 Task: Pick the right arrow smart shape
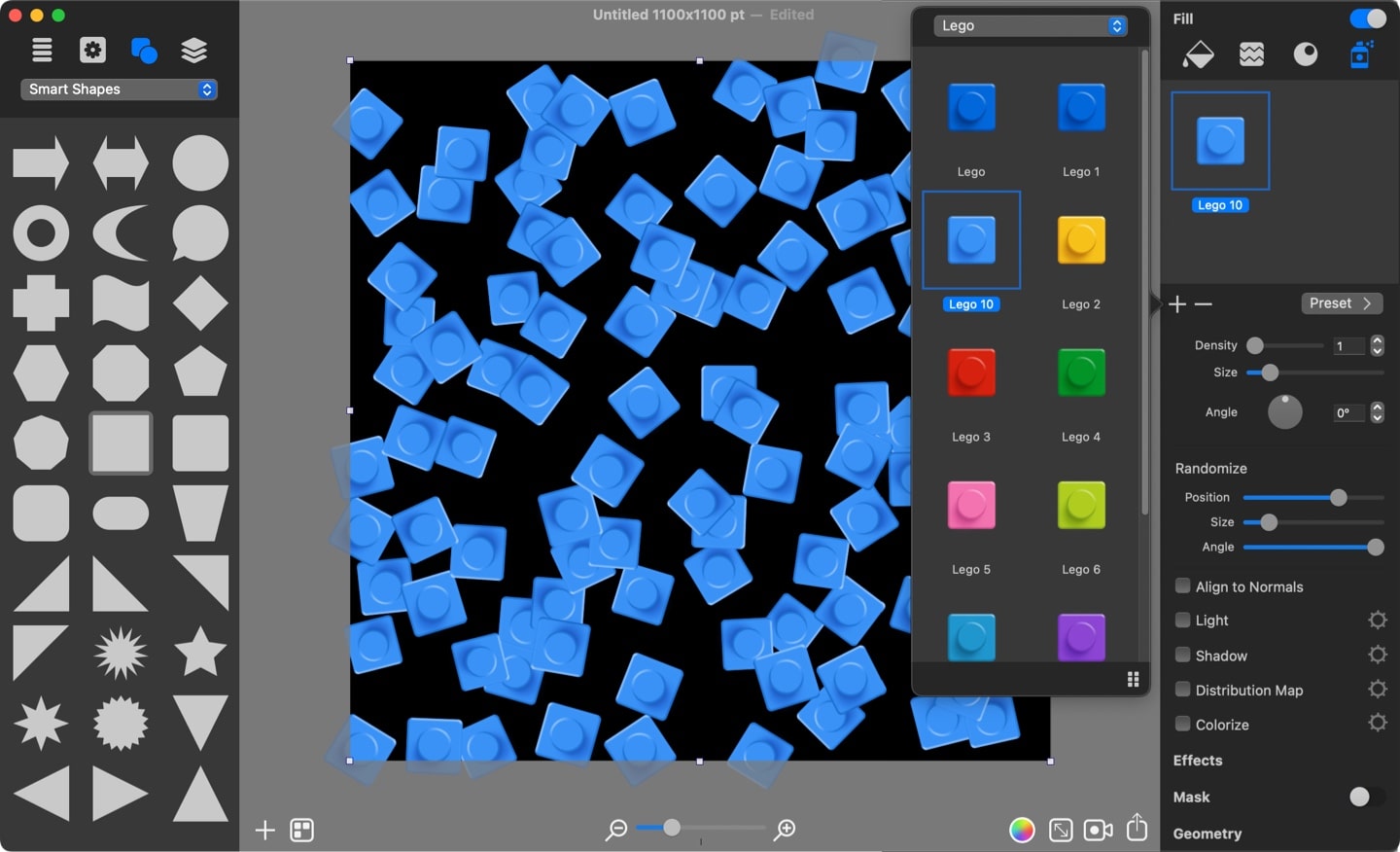click(41, 162)
